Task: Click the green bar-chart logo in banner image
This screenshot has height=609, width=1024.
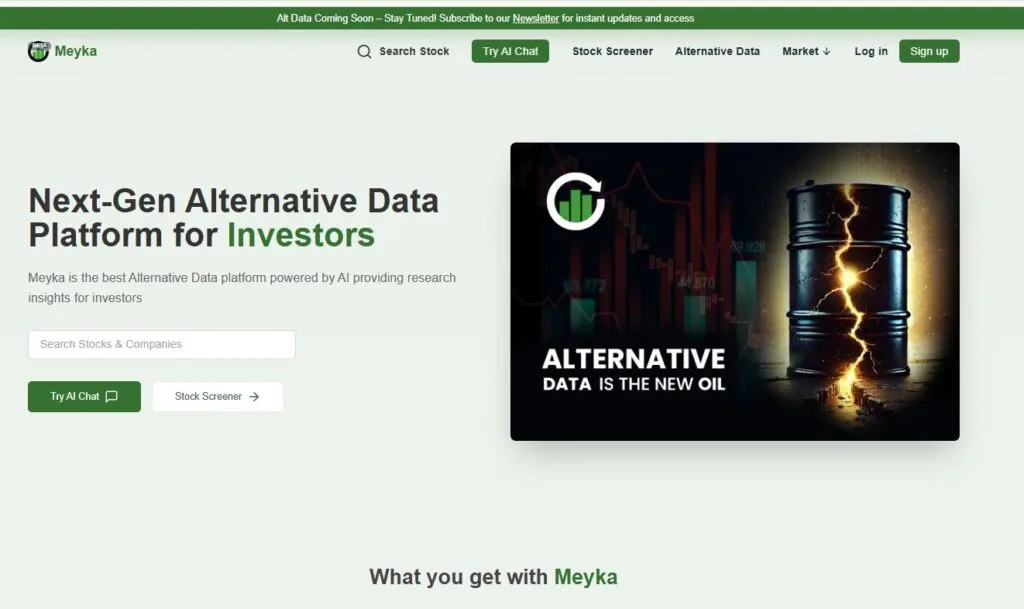Action: 575,201
